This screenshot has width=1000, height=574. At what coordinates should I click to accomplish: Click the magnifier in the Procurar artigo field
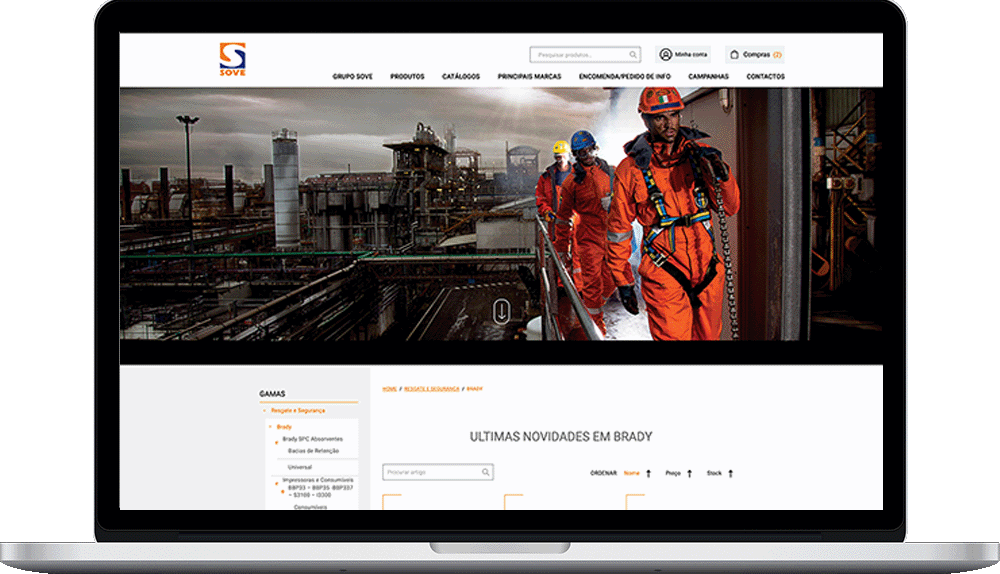coord(486,472)
